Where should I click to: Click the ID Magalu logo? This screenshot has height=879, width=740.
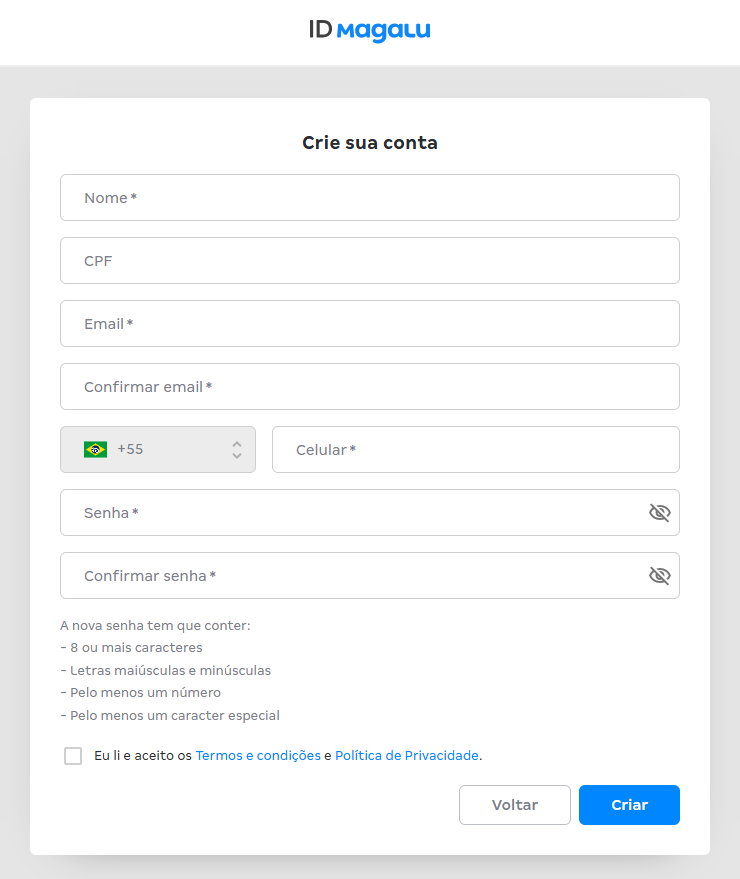tap(370, 31)
